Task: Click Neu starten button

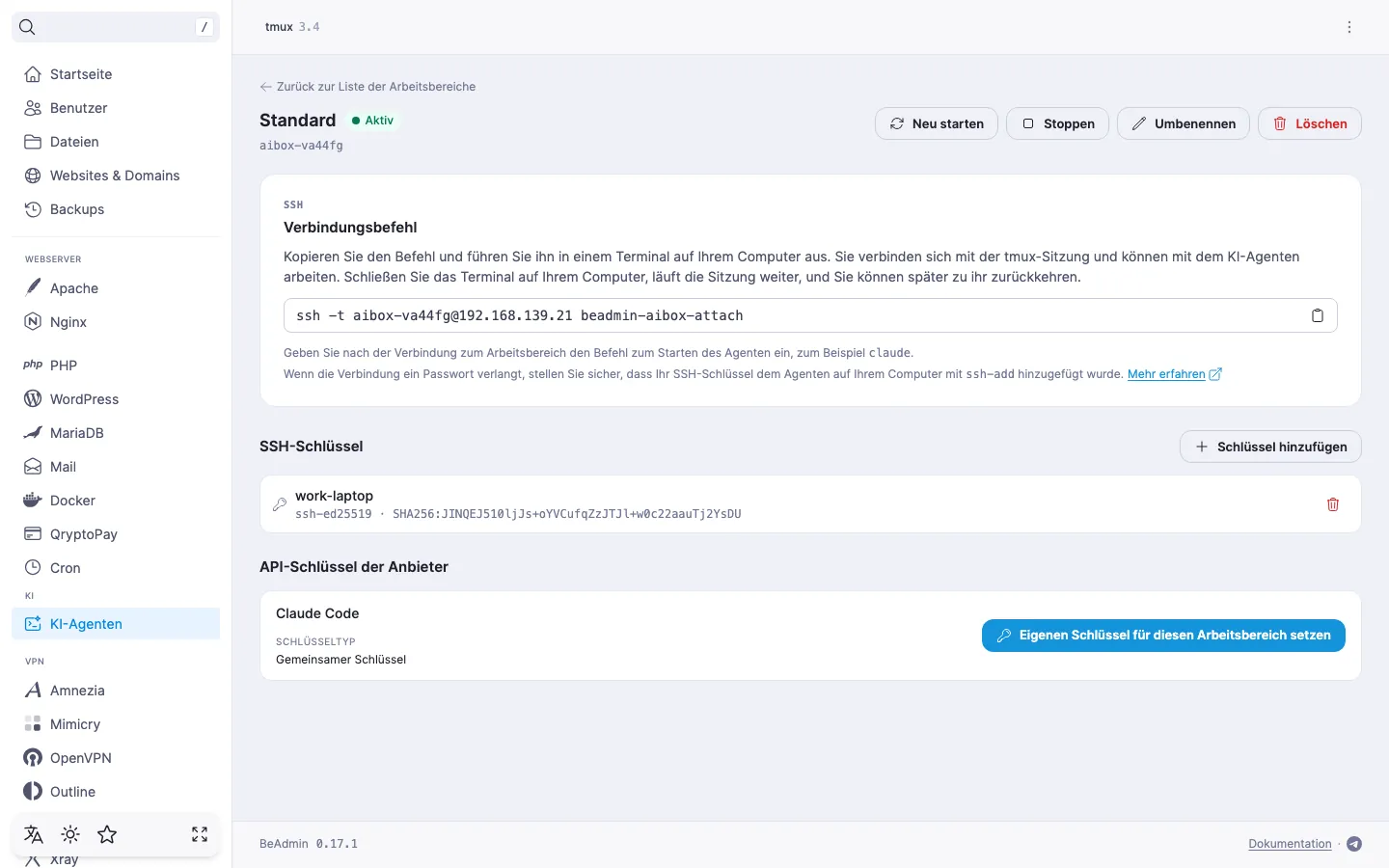Action: [x=937, y=123]
